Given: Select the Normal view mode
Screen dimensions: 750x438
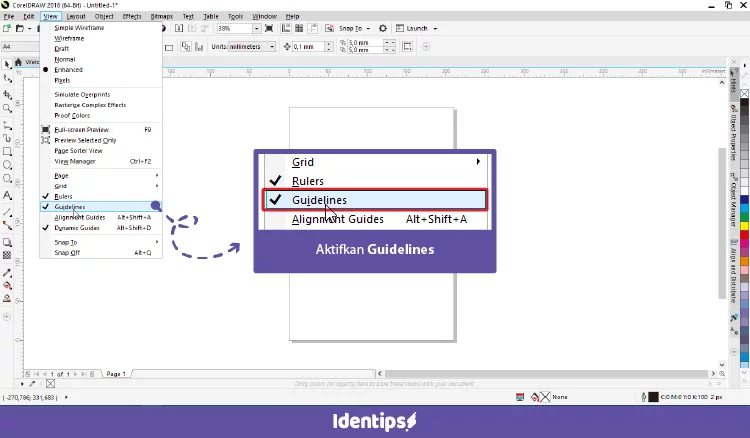Looking at the screenshot, I should pyautogui.click(x=101, y=59).
